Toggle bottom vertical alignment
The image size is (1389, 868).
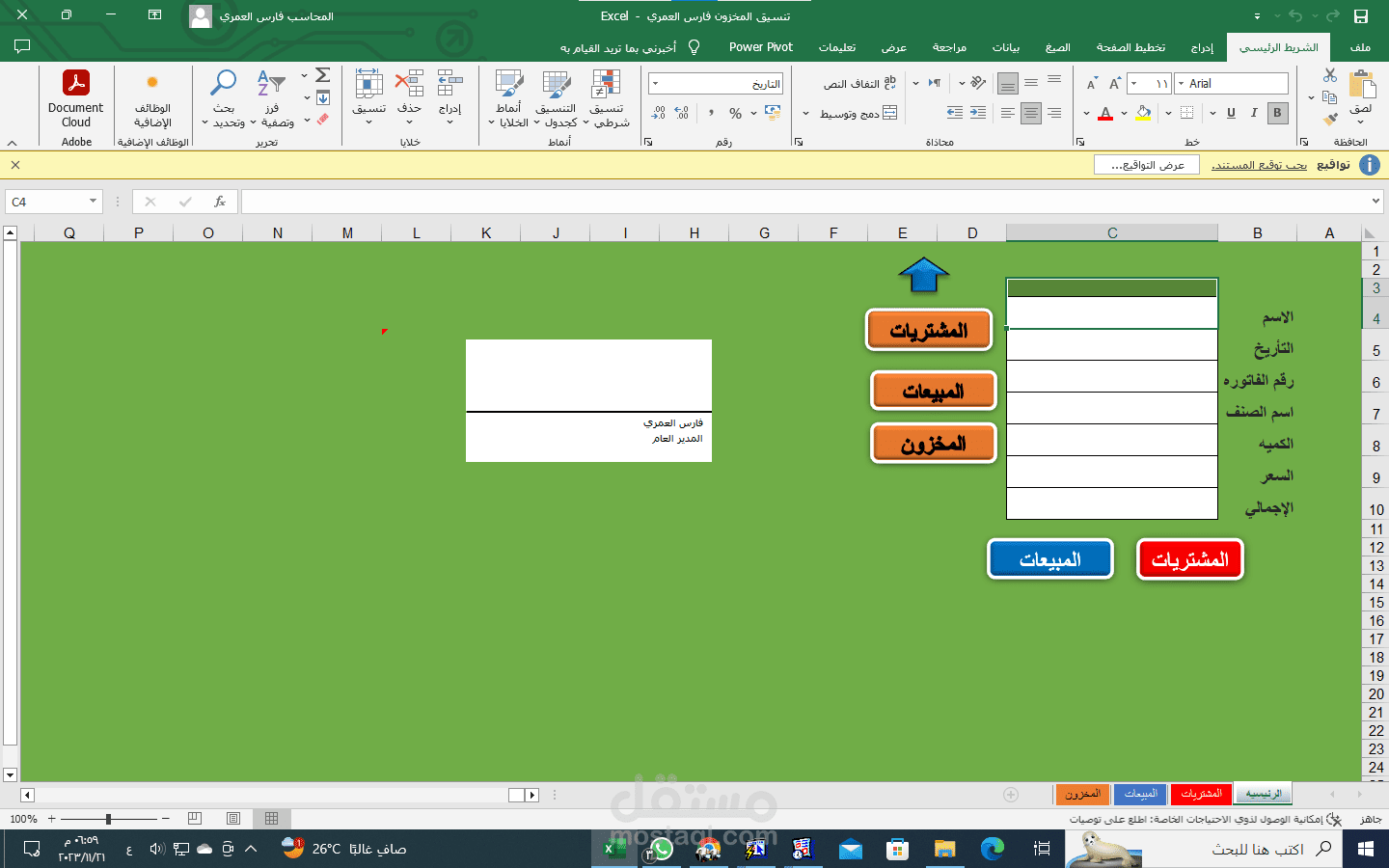click(1008, 84)
